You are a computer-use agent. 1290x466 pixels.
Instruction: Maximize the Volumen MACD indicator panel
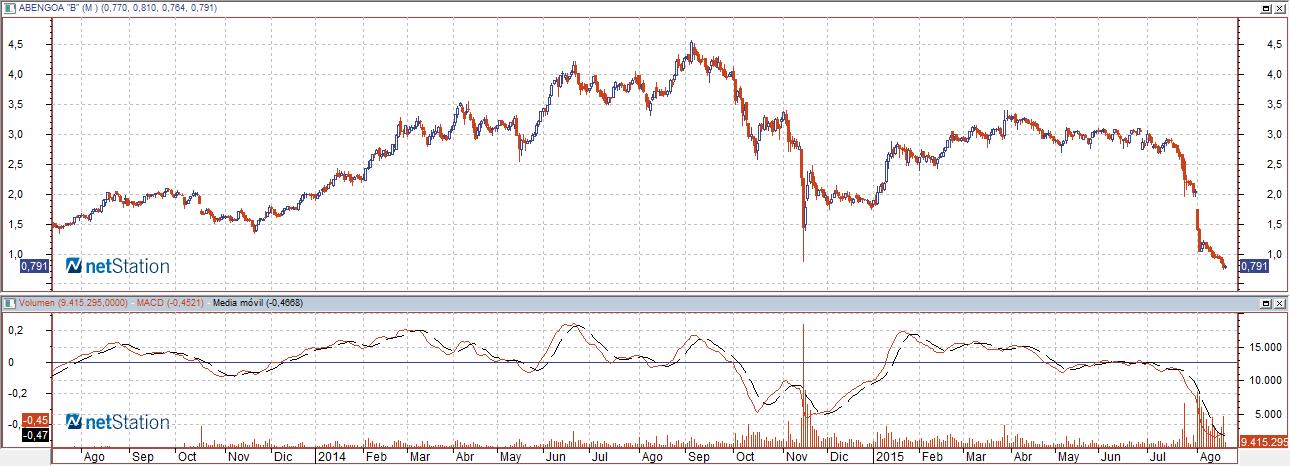[1265, 302]
